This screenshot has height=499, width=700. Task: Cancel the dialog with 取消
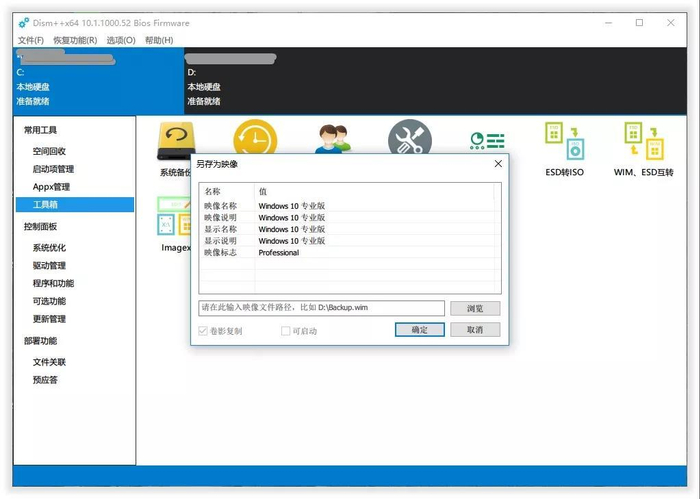(x=475, y=330)
